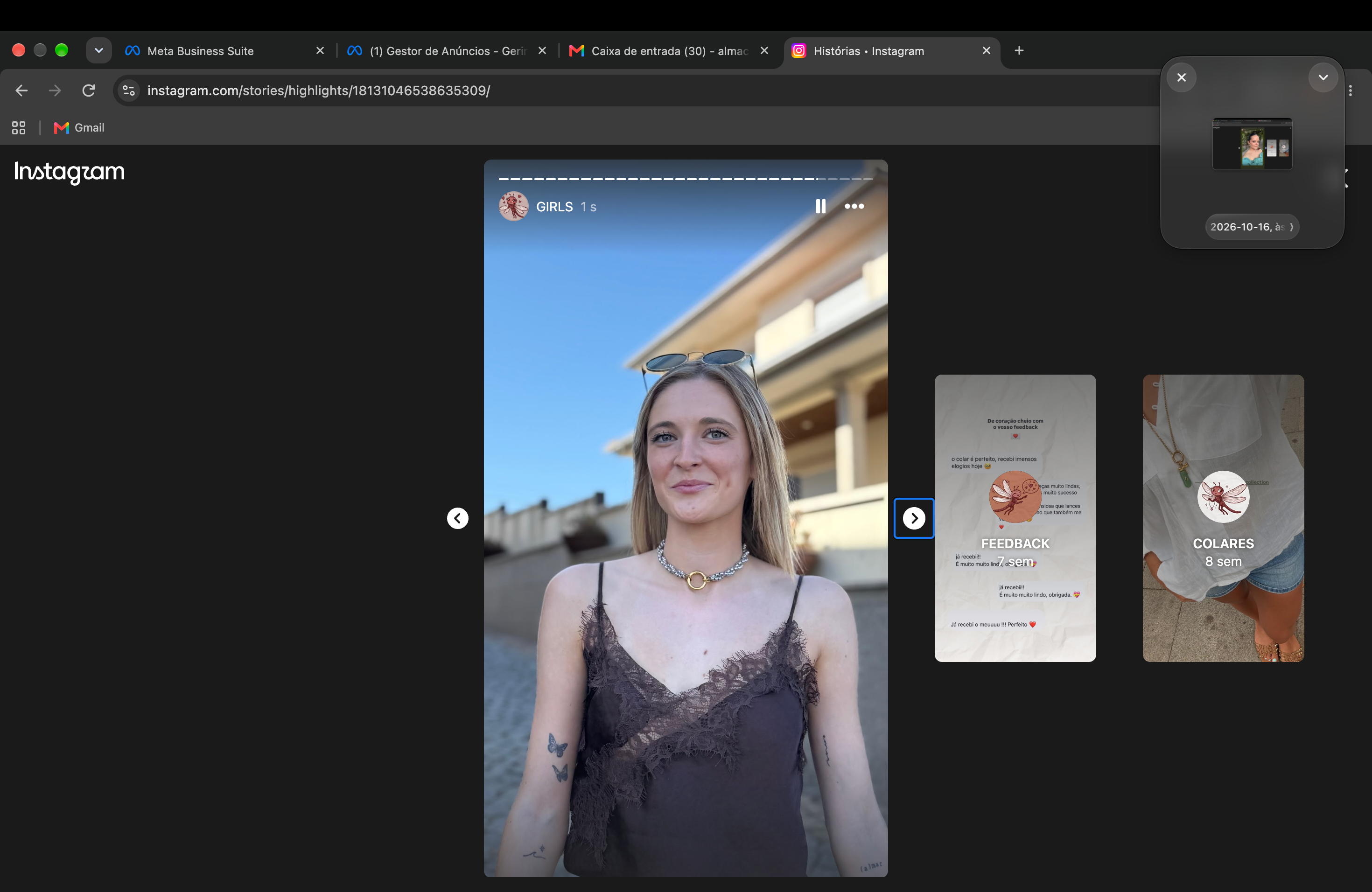Viewport: 1372px width, 892px height.
Task: Open the screenshot thumbnail preview
Action: pyautogui.click(x=1252, y=144)
